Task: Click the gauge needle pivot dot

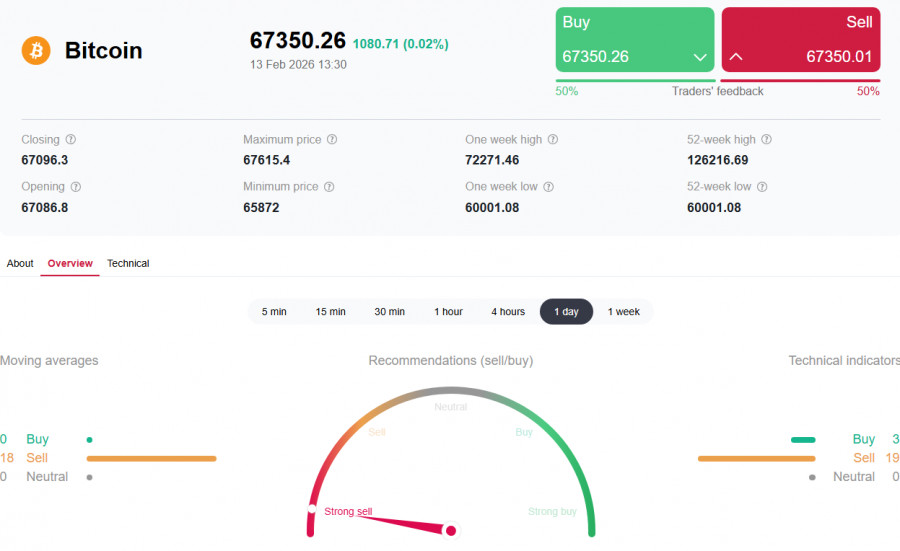Action: [451, 531]
